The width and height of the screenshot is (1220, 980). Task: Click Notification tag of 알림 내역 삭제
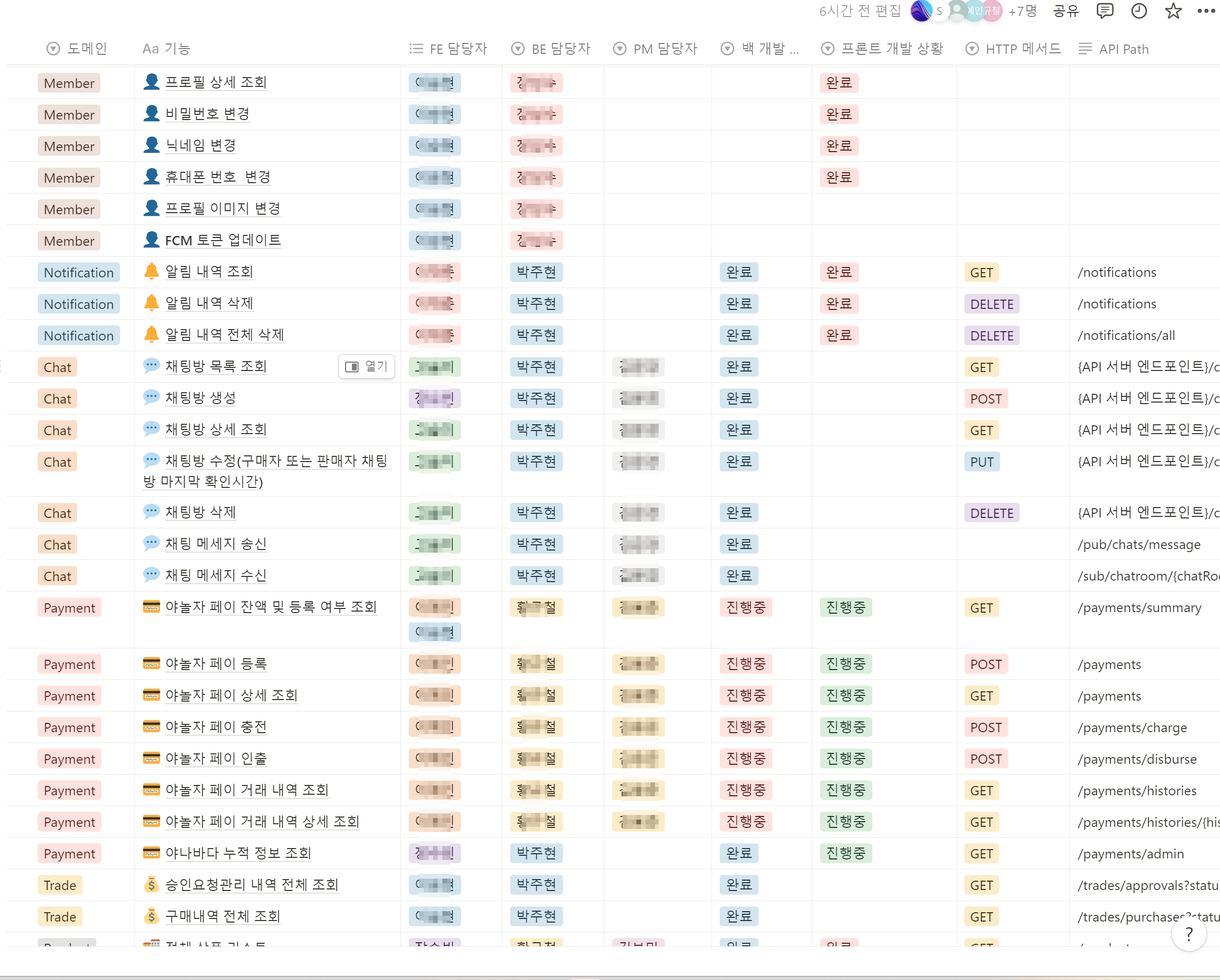coord(79,304)
